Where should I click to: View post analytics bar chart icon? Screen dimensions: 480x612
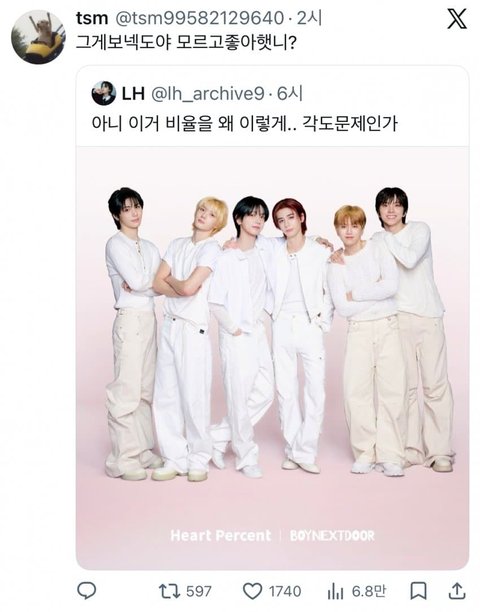click(x=335, y=591)
